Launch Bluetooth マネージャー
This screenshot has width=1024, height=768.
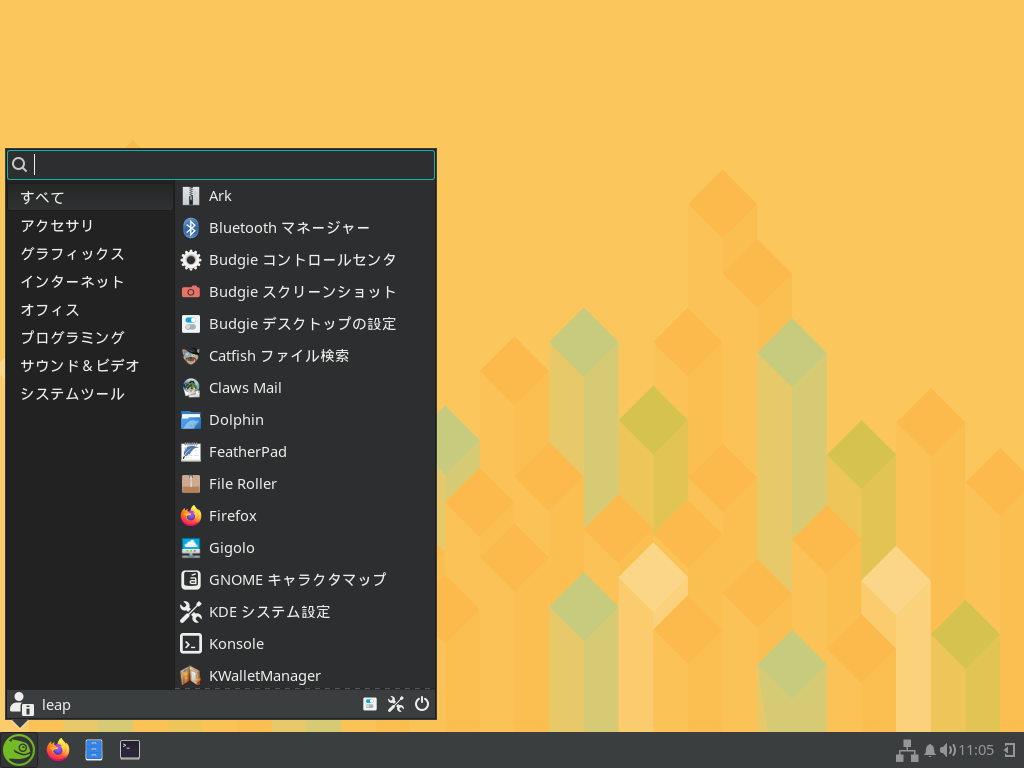289,228
